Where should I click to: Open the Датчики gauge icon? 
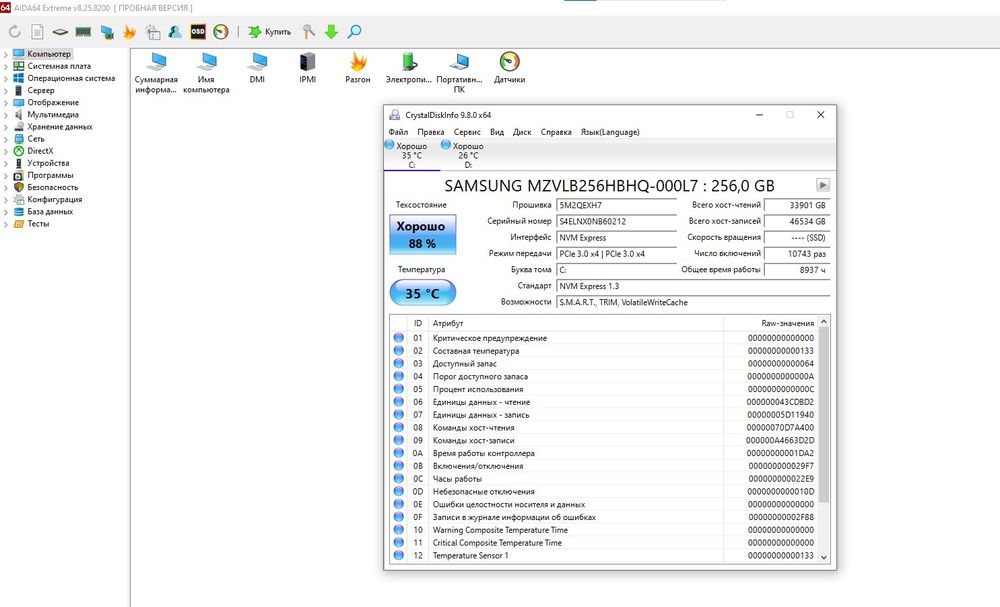[x=510, y=68]
